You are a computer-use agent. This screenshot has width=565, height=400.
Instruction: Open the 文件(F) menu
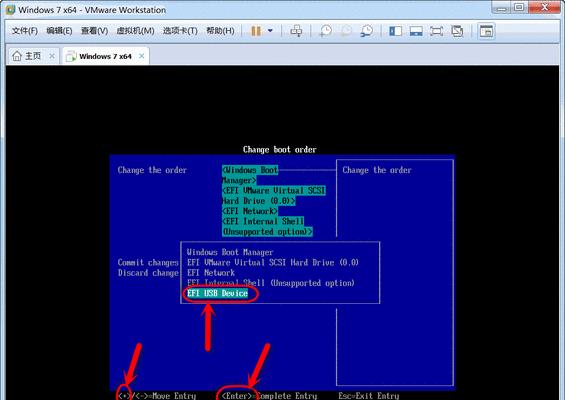tap(25, 31)
